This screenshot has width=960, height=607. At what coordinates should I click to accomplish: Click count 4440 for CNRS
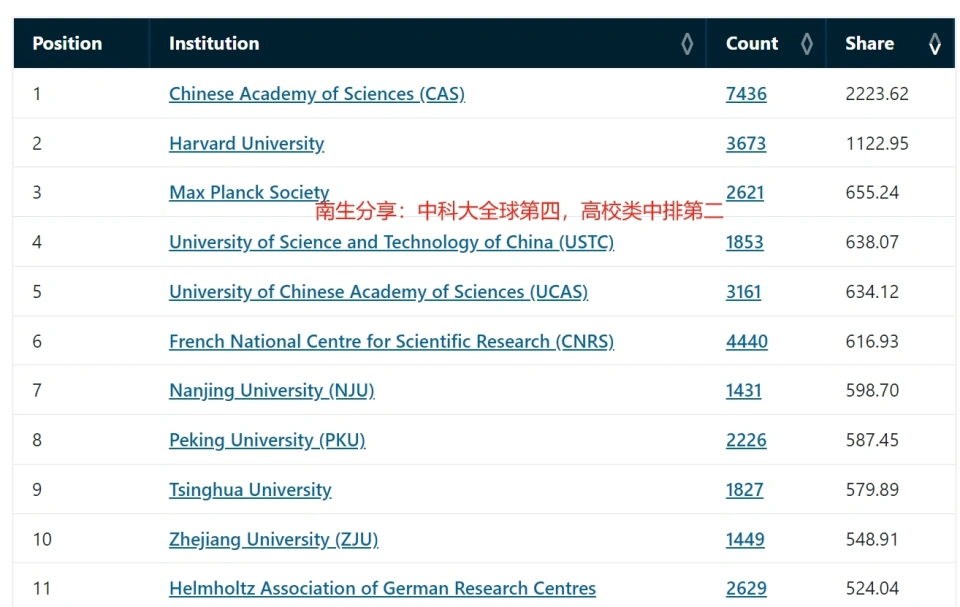[746, 341]
